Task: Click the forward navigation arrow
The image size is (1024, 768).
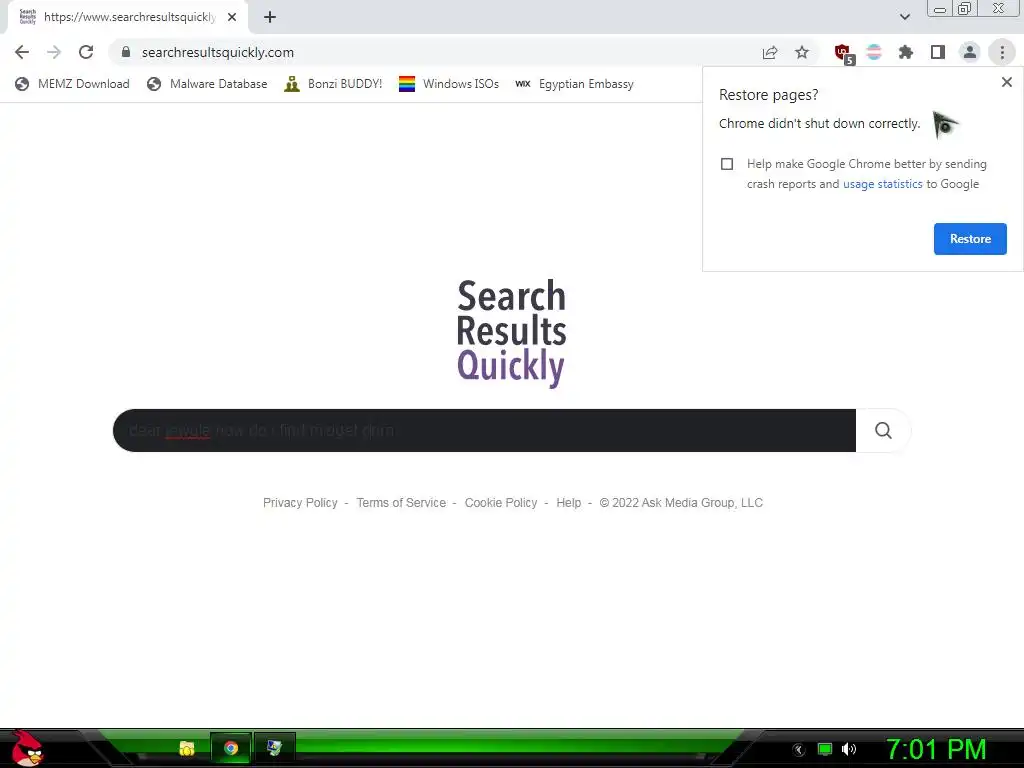Action: point(54,52)
